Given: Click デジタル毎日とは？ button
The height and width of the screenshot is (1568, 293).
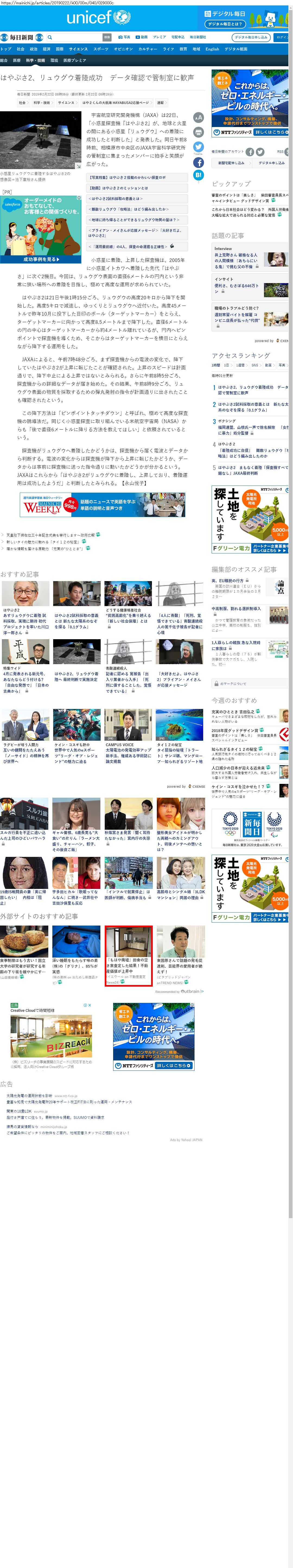Looking at the screenshot, I should pos(225,24).
